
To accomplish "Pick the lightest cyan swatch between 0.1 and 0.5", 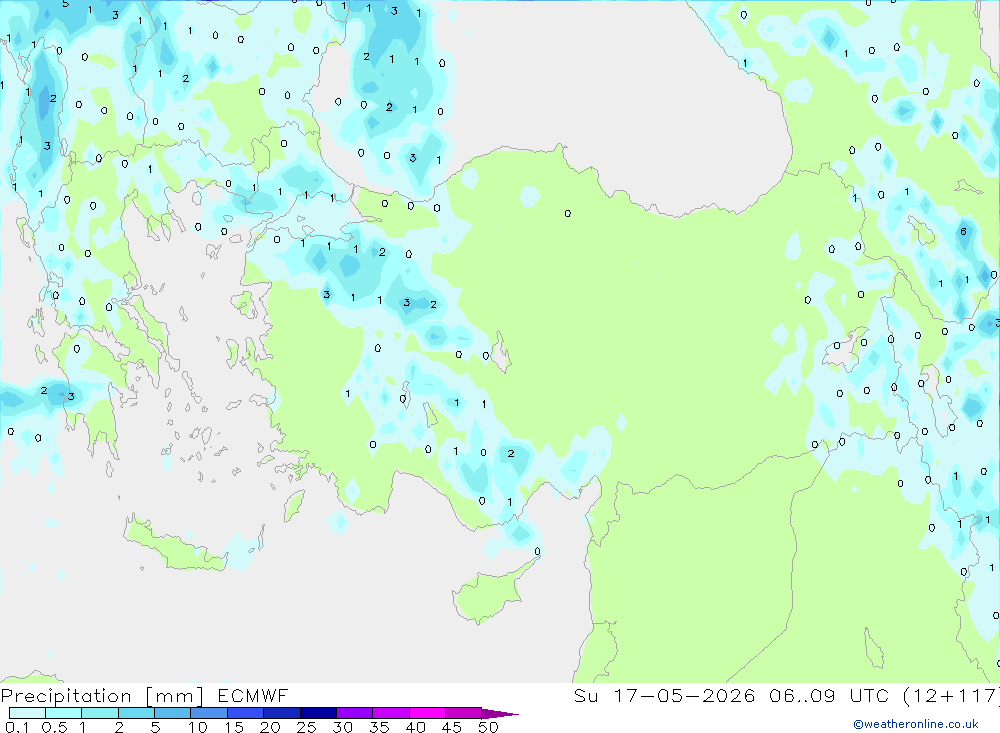I will point(27,713).
